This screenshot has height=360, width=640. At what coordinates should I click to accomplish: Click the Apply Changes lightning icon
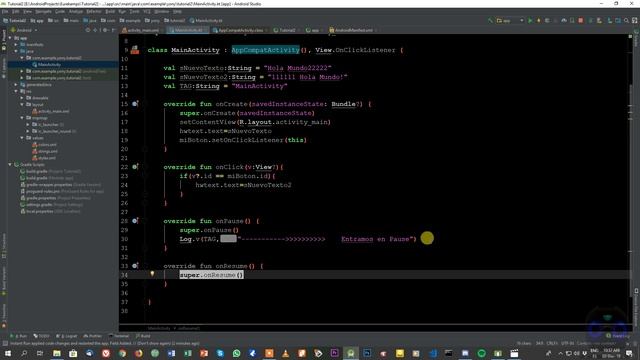click(x=538, y=20)
